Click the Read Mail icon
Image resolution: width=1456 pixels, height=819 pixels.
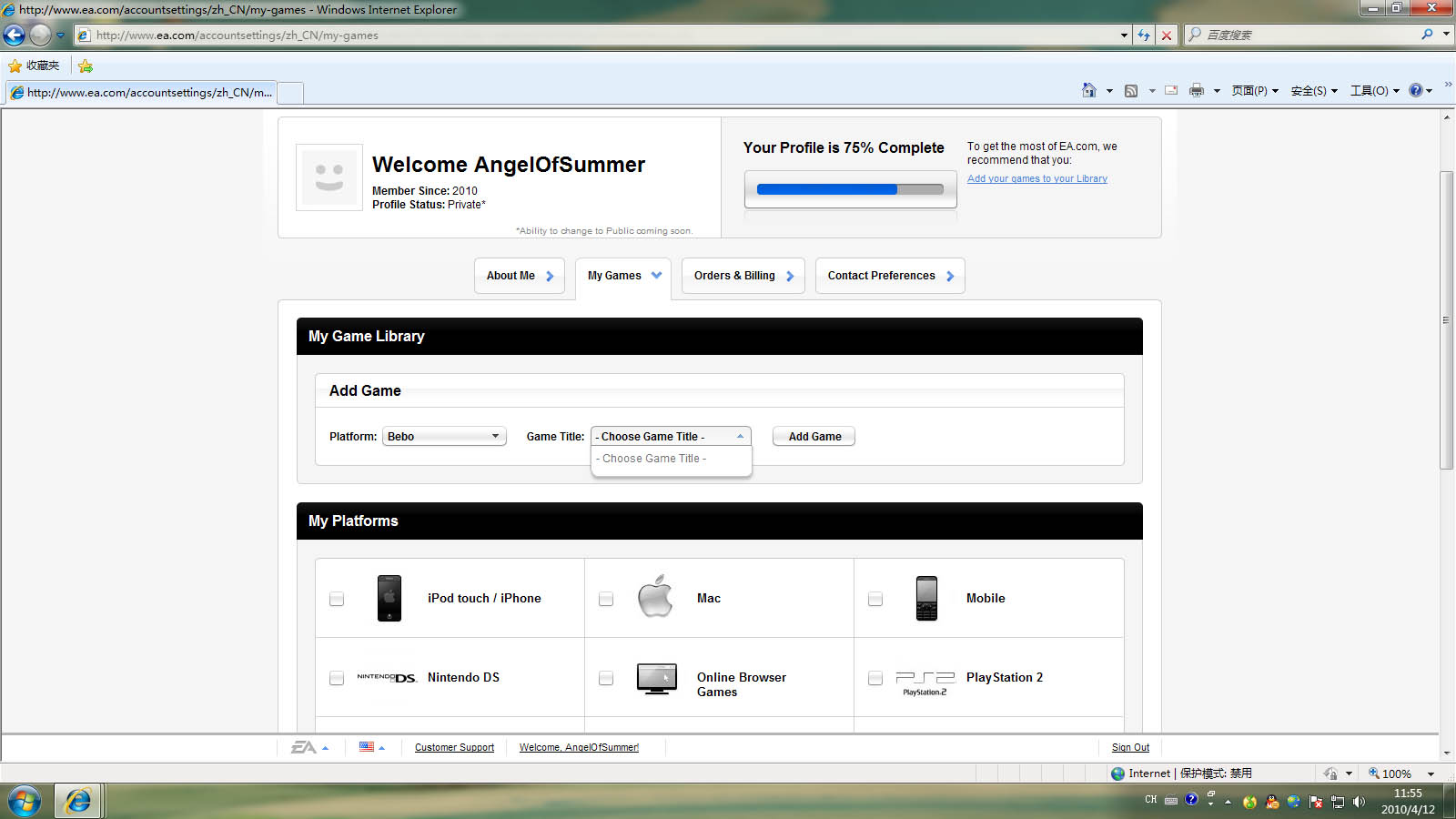click(1171, 90)
